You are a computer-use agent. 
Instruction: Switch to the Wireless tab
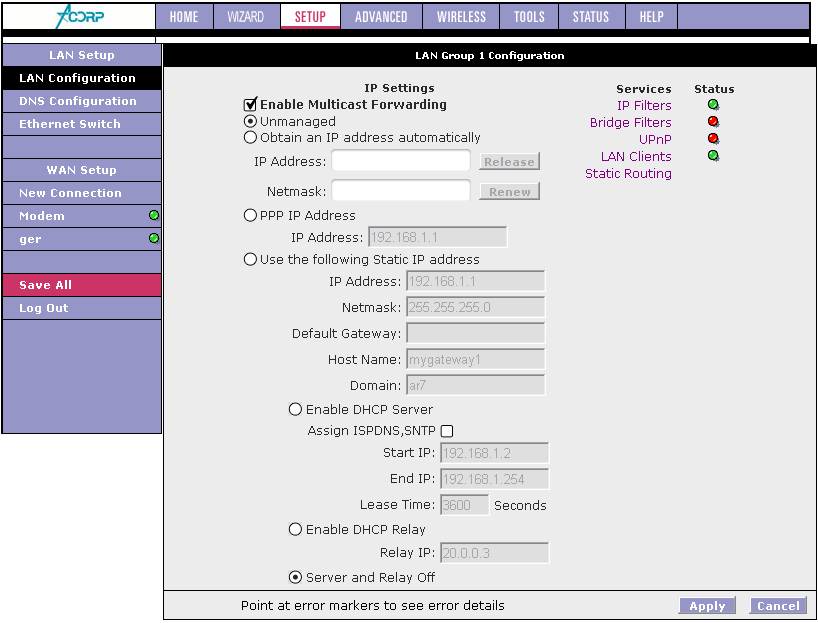461,17
